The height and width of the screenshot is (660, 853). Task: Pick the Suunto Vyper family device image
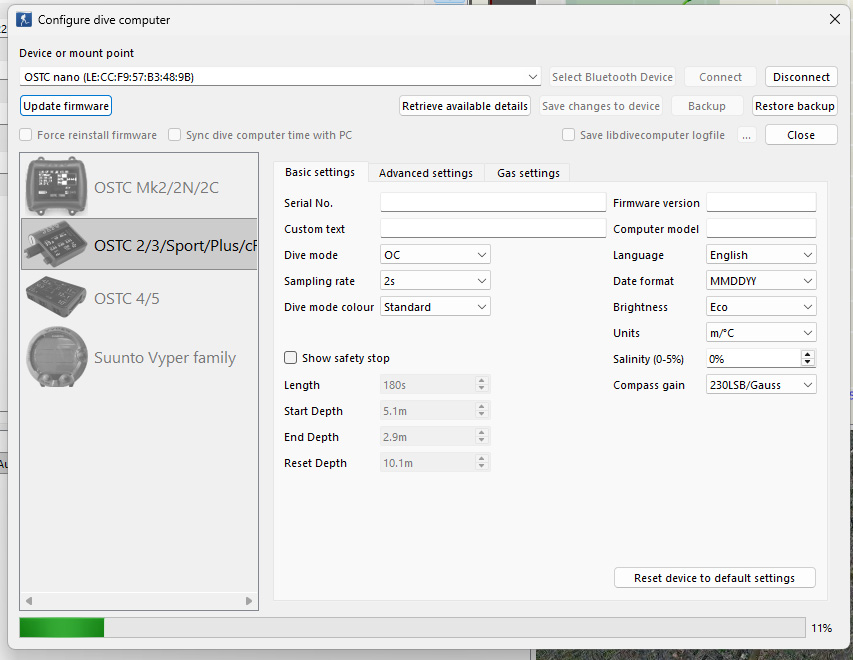coord(56,357)
